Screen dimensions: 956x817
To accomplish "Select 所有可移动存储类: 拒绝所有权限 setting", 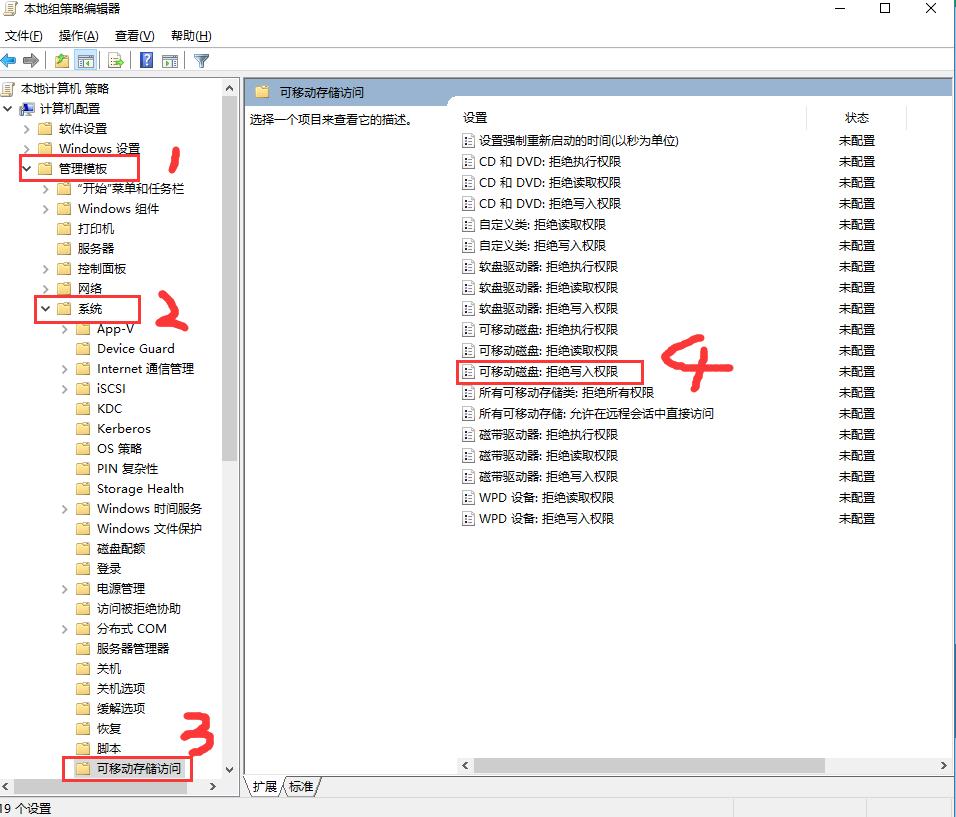I will [565, 393].
